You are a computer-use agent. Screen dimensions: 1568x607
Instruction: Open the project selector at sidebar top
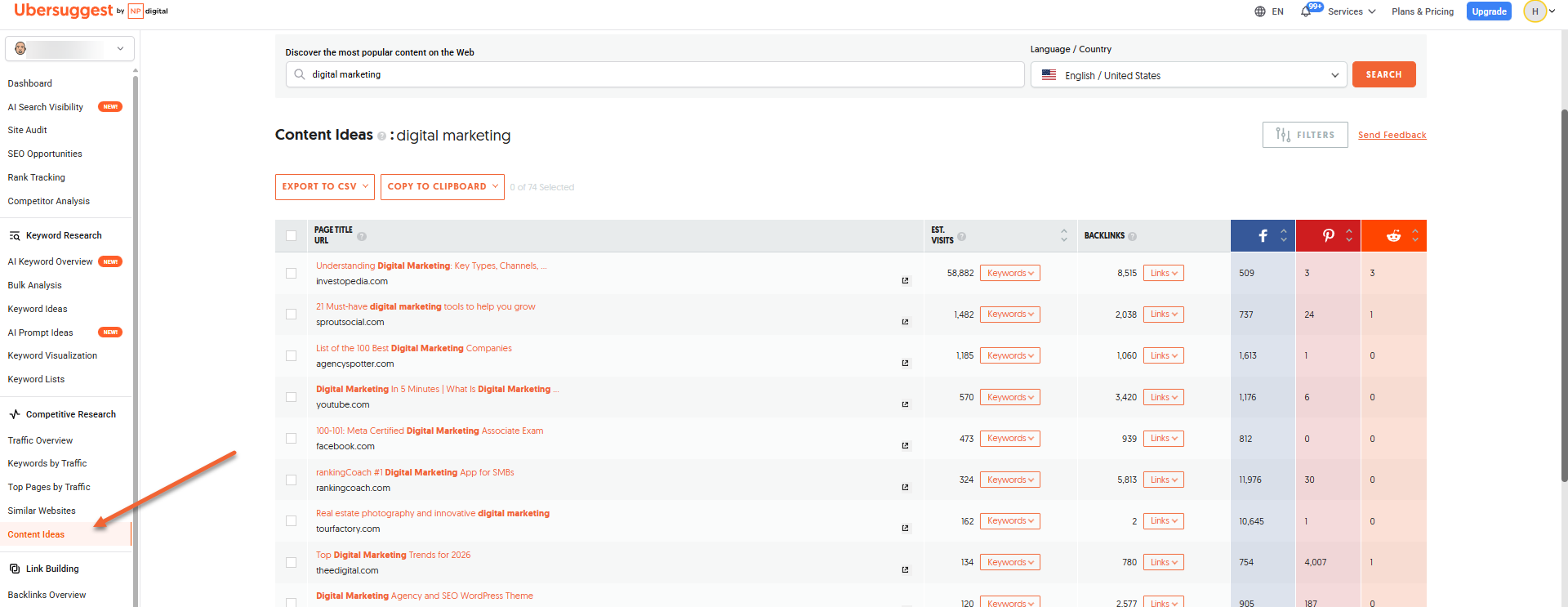point(69,48)
